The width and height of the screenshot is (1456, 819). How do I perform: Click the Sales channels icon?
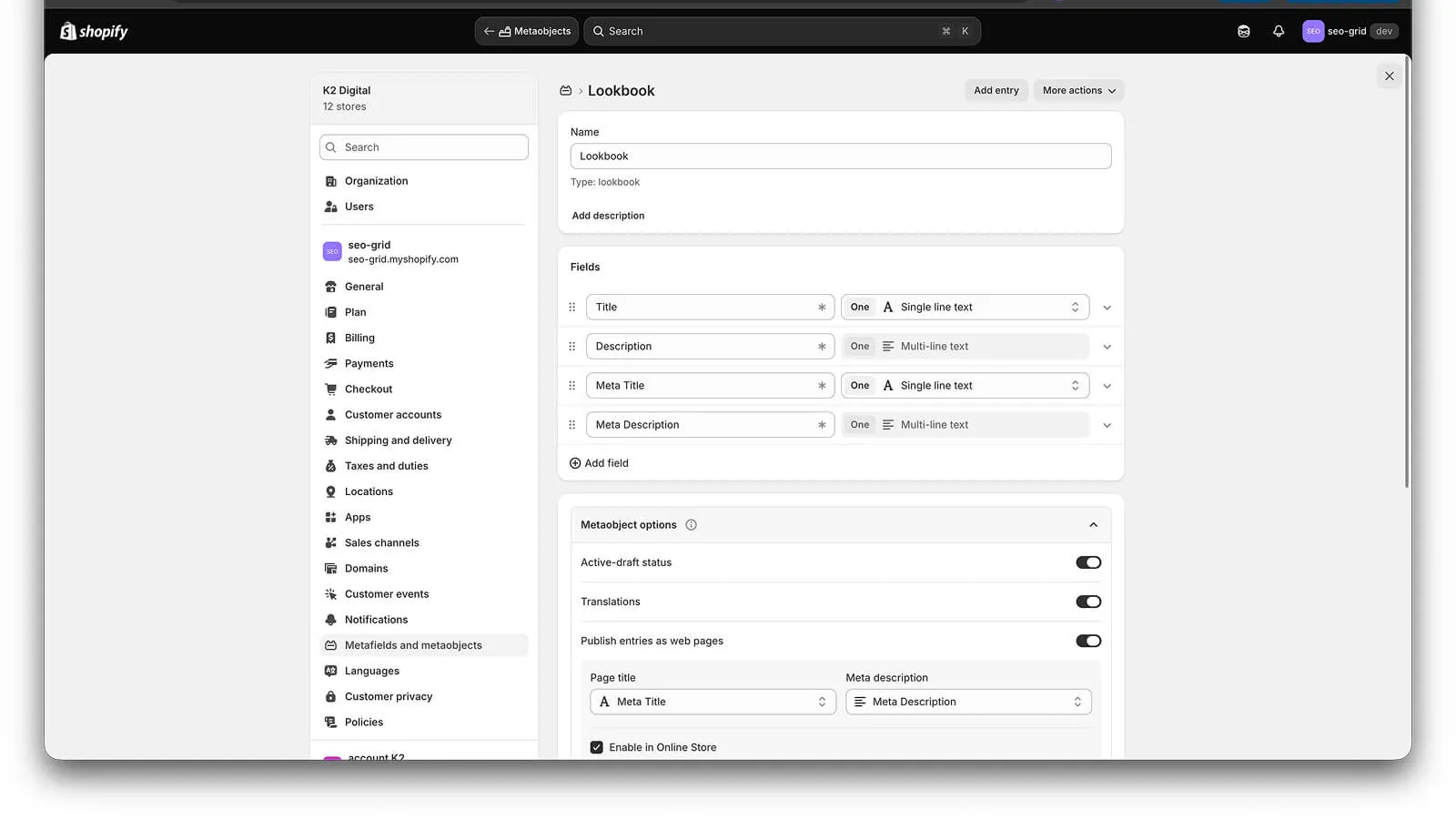[331, 542]
